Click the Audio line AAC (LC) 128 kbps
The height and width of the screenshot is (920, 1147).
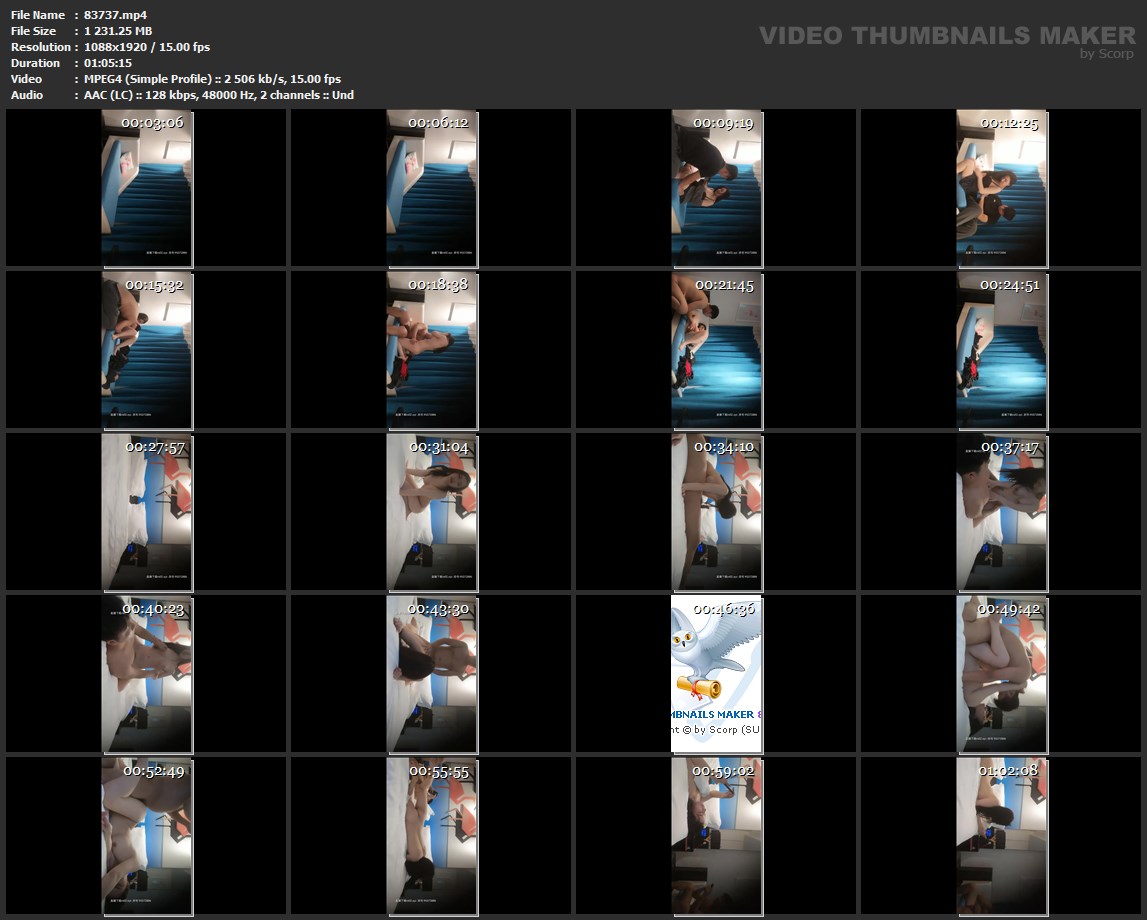pos(219,95)
